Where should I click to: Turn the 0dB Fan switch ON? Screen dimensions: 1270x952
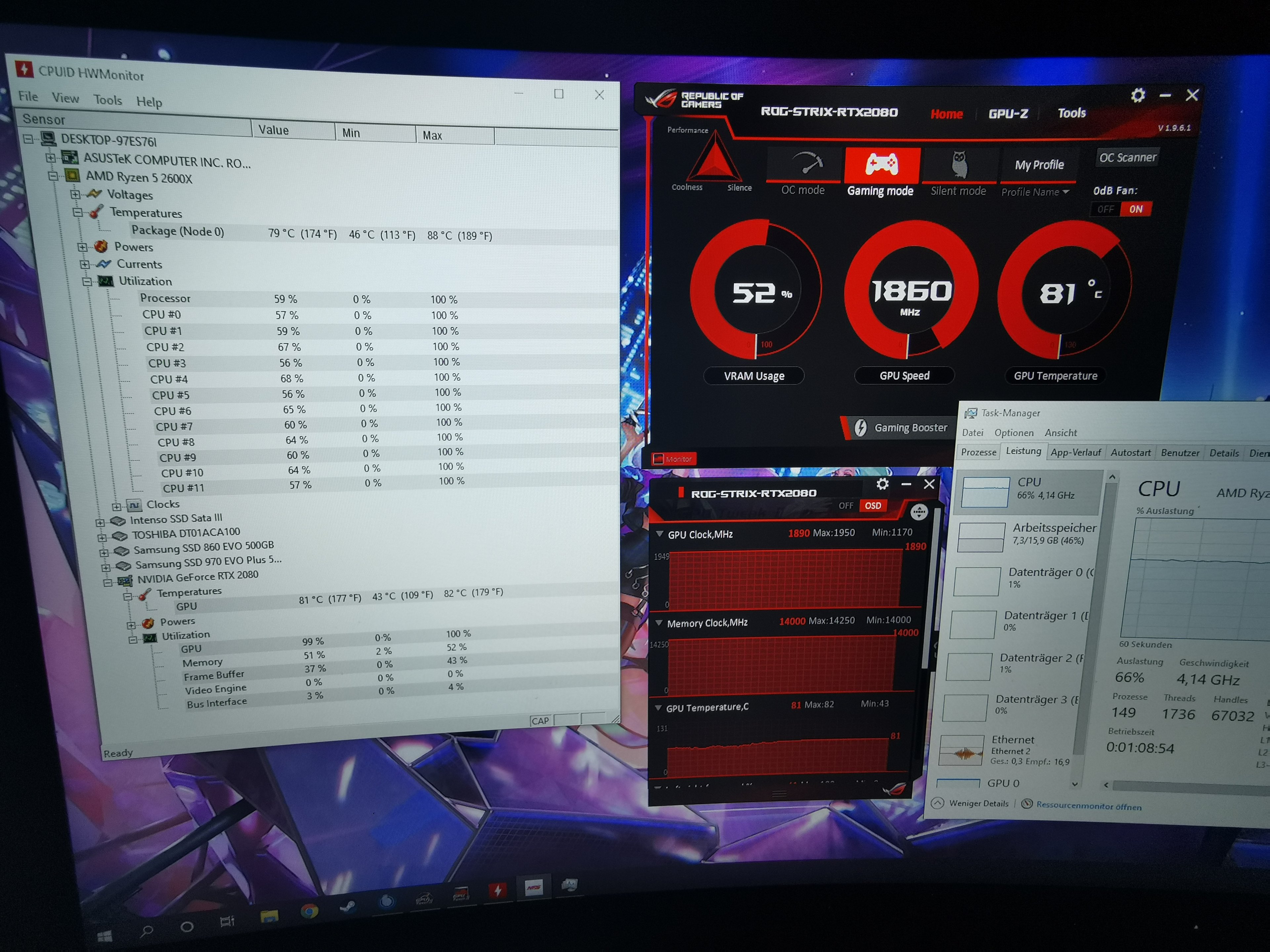coord(1136,210)
